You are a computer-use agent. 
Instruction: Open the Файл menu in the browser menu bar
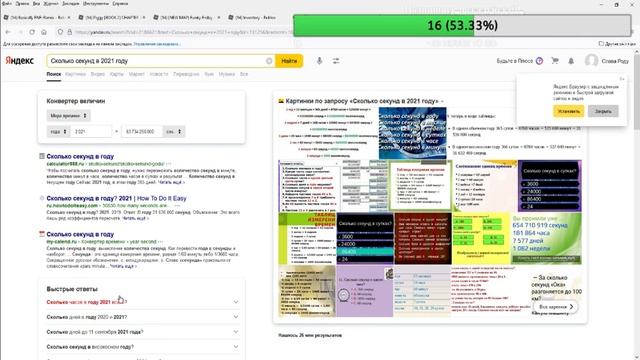coord(7,4)
